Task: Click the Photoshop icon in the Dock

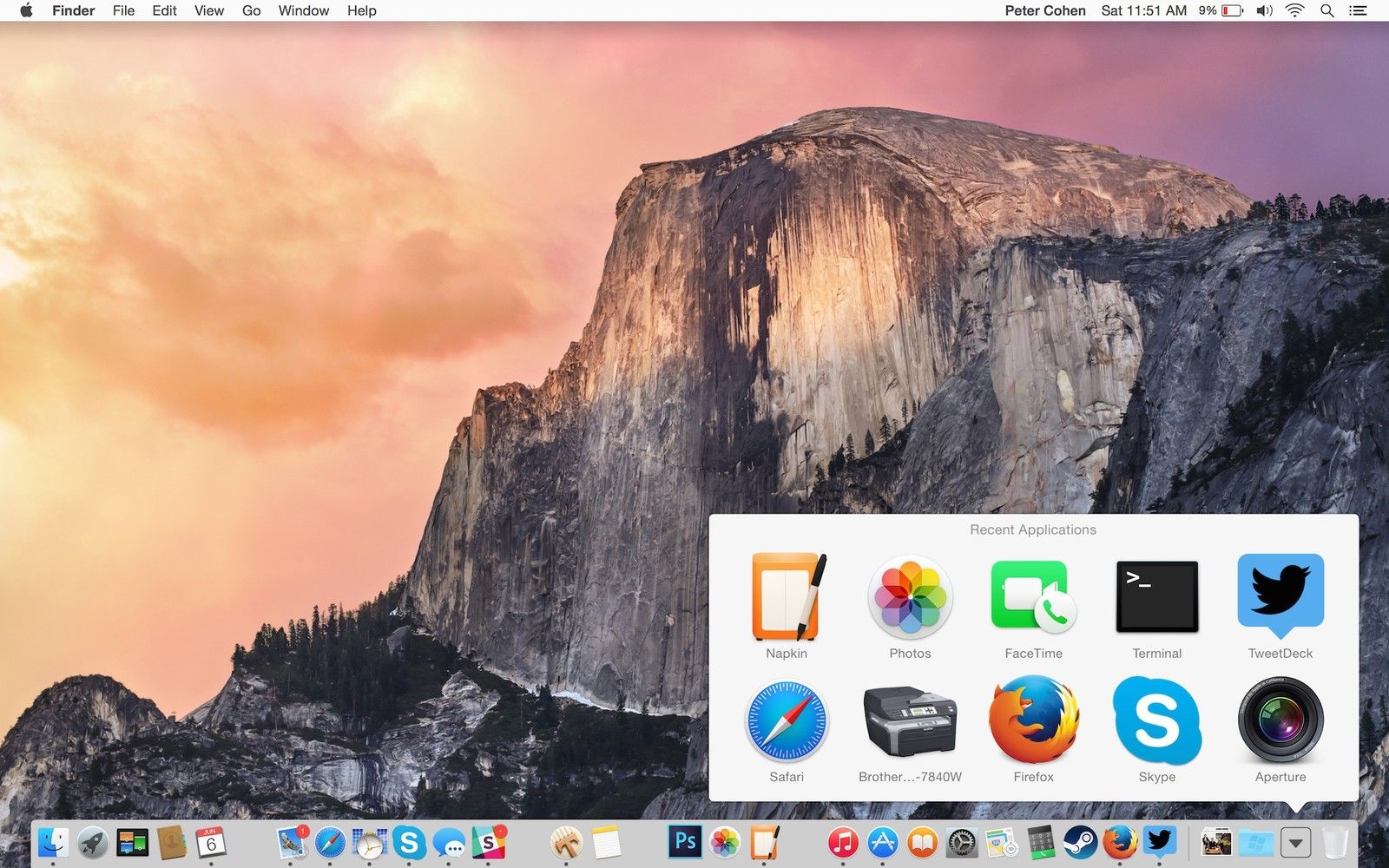Action: pos(685,842)
